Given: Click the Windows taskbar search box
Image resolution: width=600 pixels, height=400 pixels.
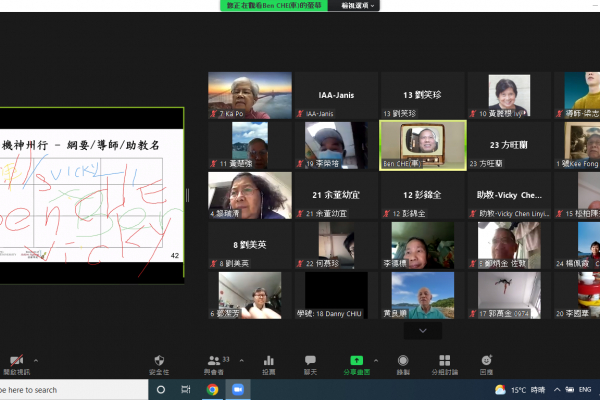Looking at the screenshot, I should [x=74, y=390].
